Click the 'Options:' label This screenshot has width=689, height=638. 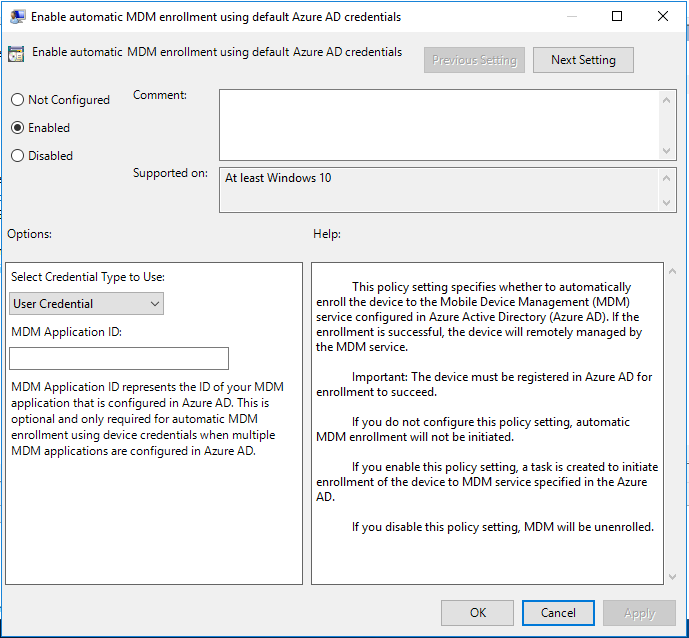[x=29, y=234]
